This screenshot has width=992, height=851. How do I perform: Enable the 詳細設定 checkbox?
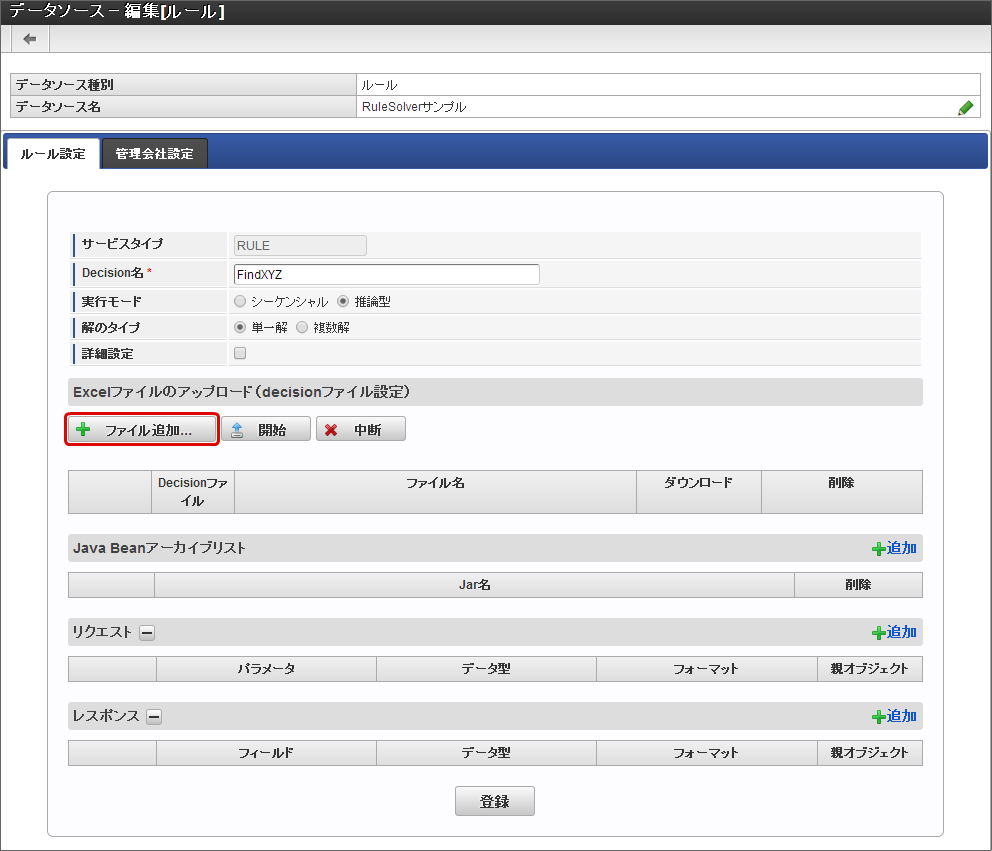[x=240, y=353]
